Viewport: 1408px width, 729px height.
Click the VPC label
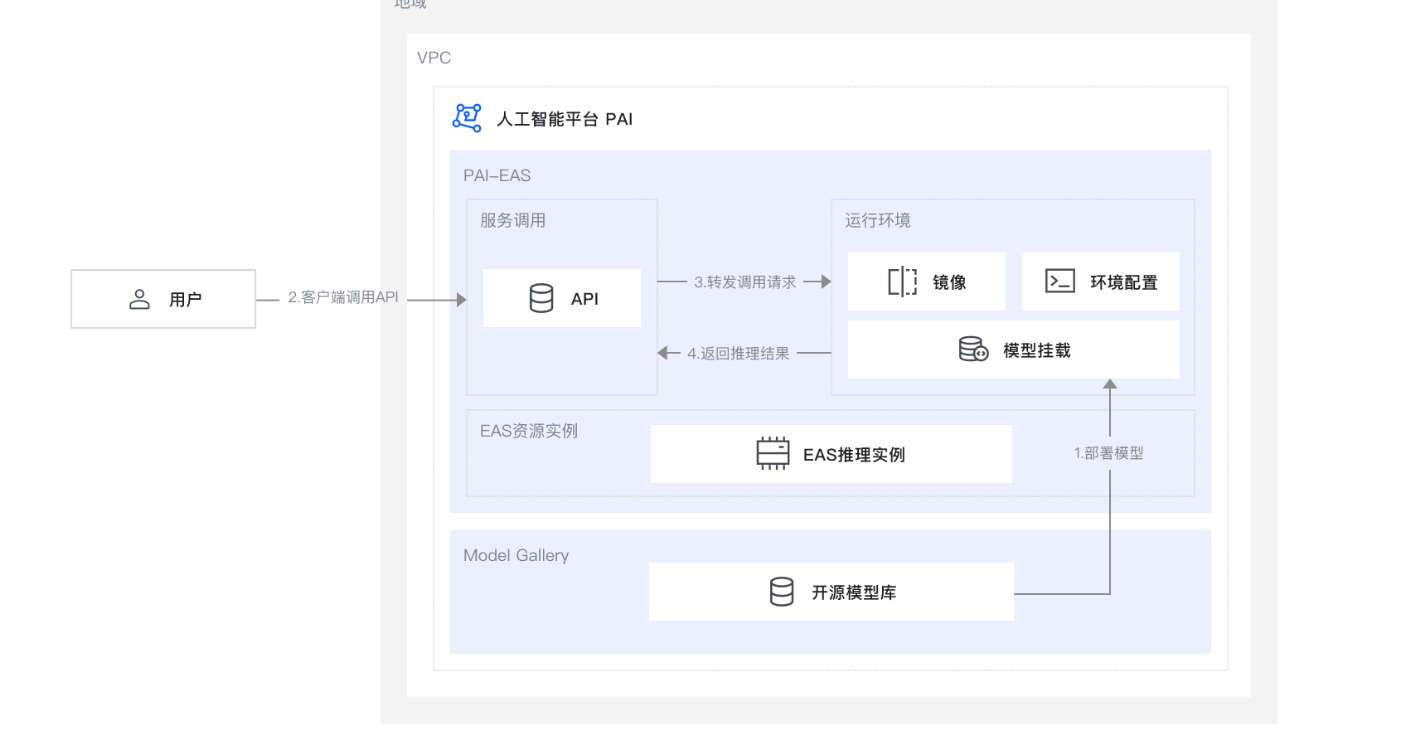(x=434, y=58)
